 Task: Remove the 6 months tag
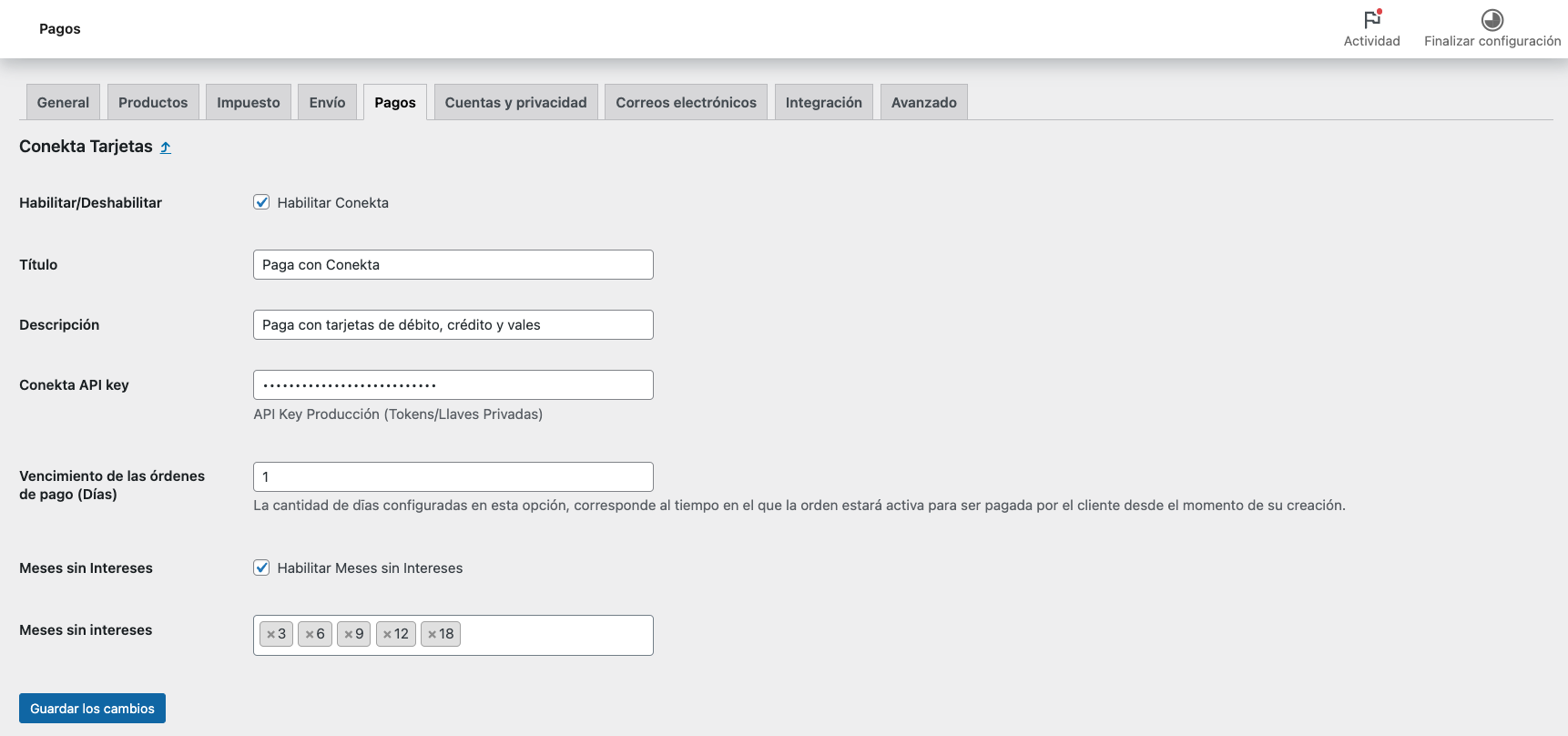point(310,635)
